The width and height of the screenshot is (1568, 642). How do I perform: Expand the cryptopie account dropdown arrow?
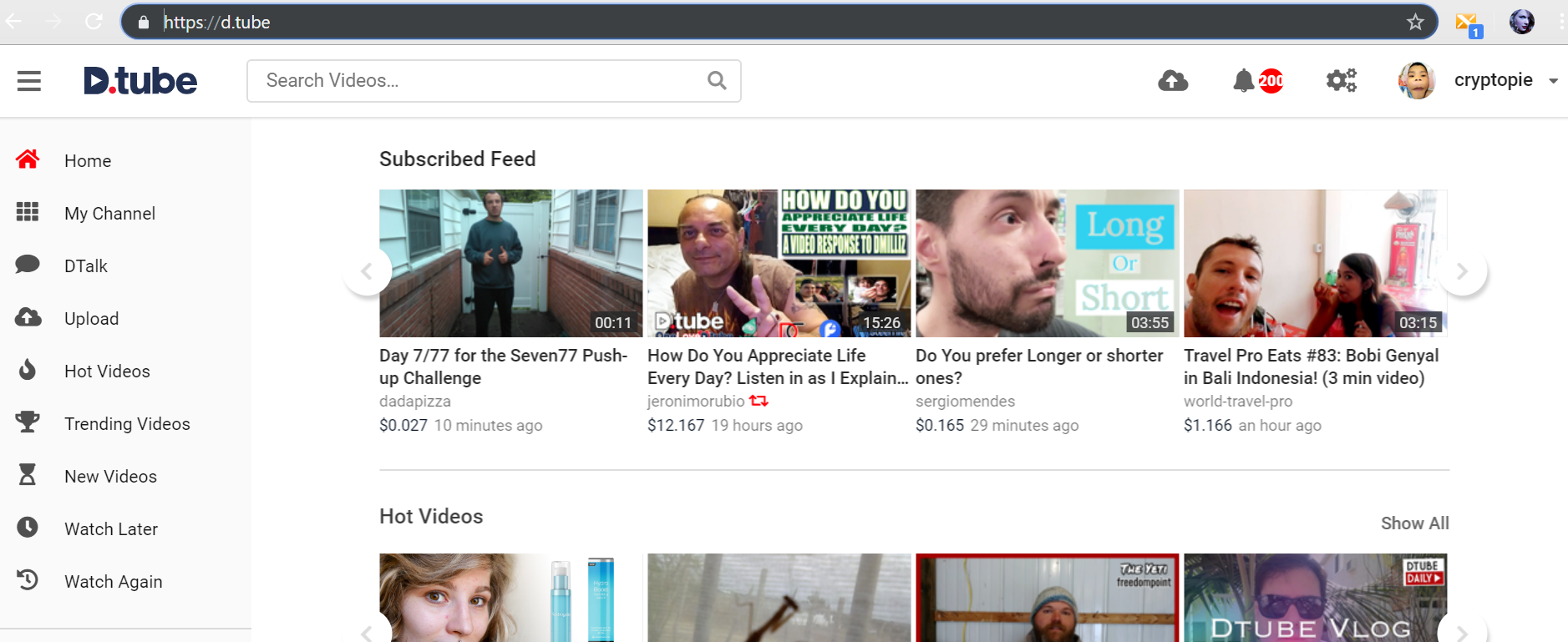point(1554,81)
